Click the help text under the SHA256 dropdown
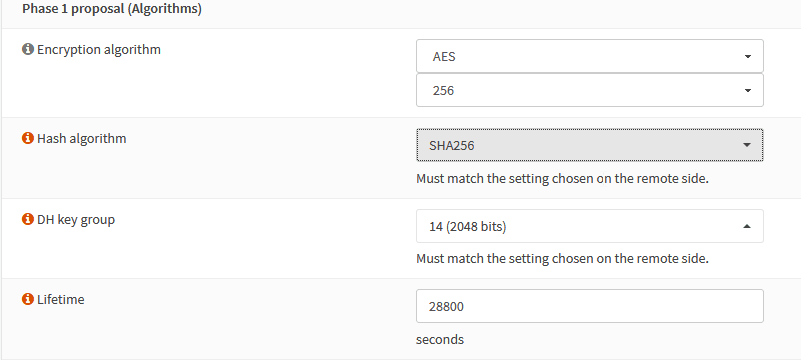This screenshot has width=801, height=360. (x=562, y=179)
